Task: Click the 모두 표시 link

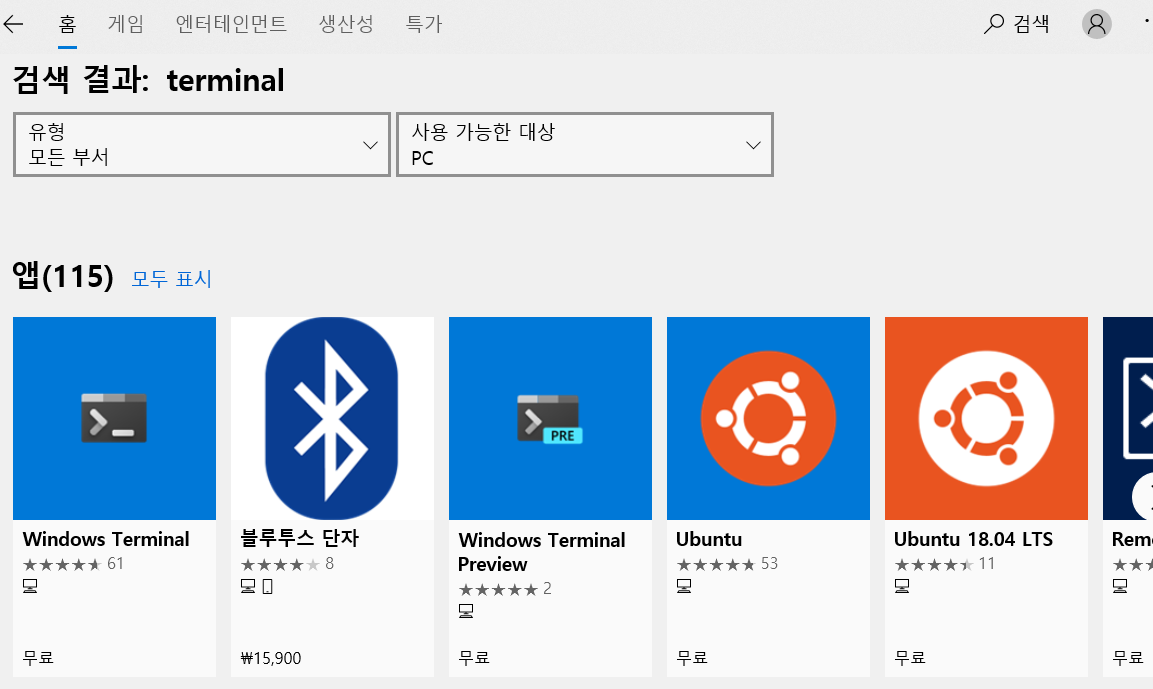Action: 171,279
